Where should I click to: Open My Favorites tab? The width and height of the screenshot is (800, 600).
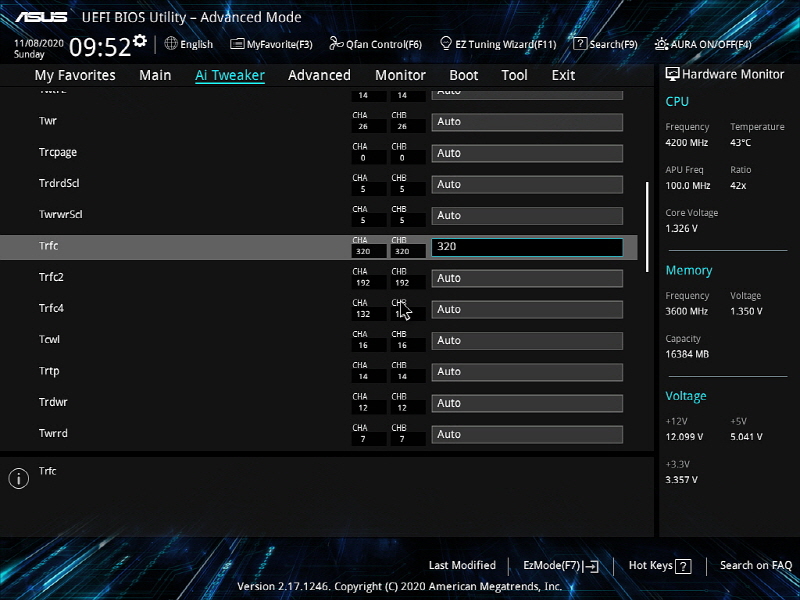coord(75,75)
